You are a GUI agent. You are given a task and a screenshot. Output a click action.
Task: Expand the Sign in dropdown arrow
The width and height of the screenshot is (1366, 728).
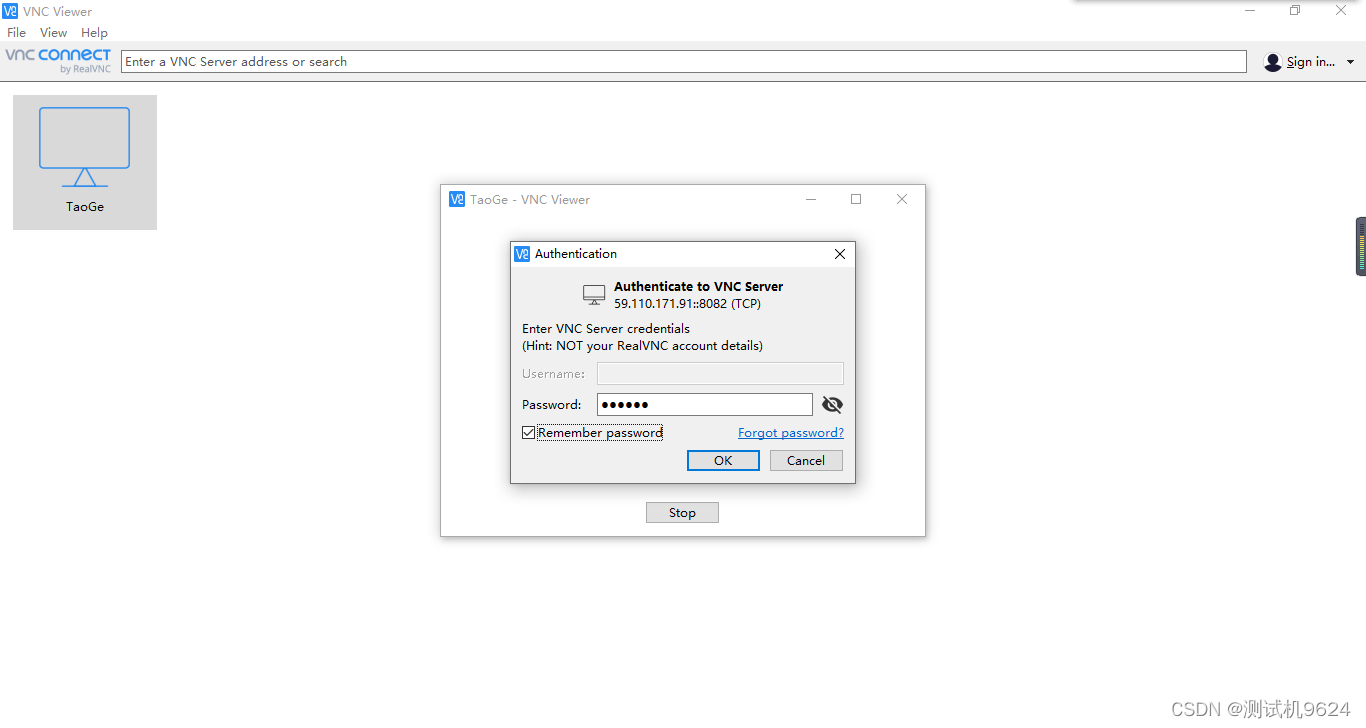[x=1350, y=62]
